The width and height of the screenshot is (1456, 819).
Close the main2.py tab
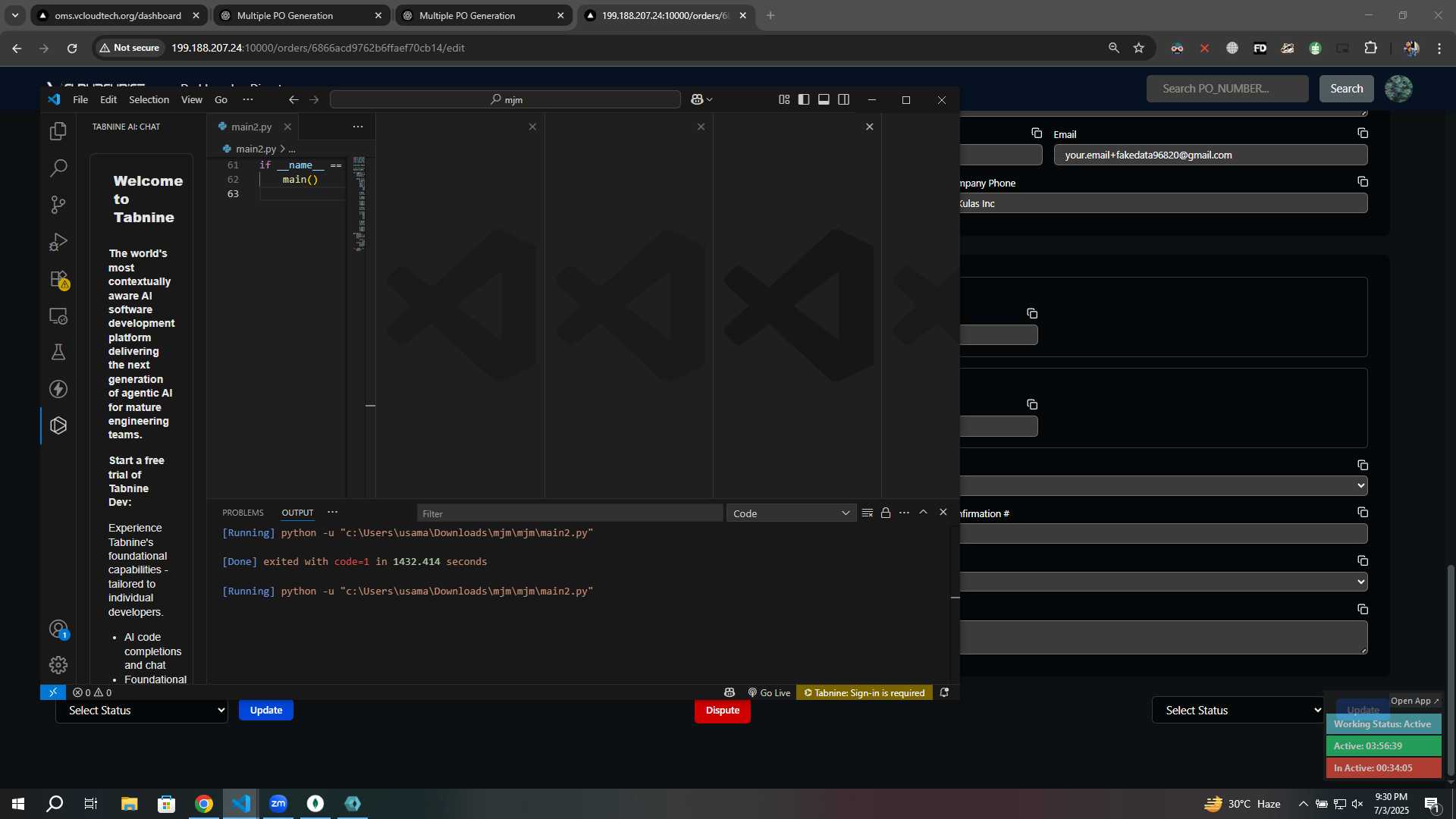(x=287, y=127)
